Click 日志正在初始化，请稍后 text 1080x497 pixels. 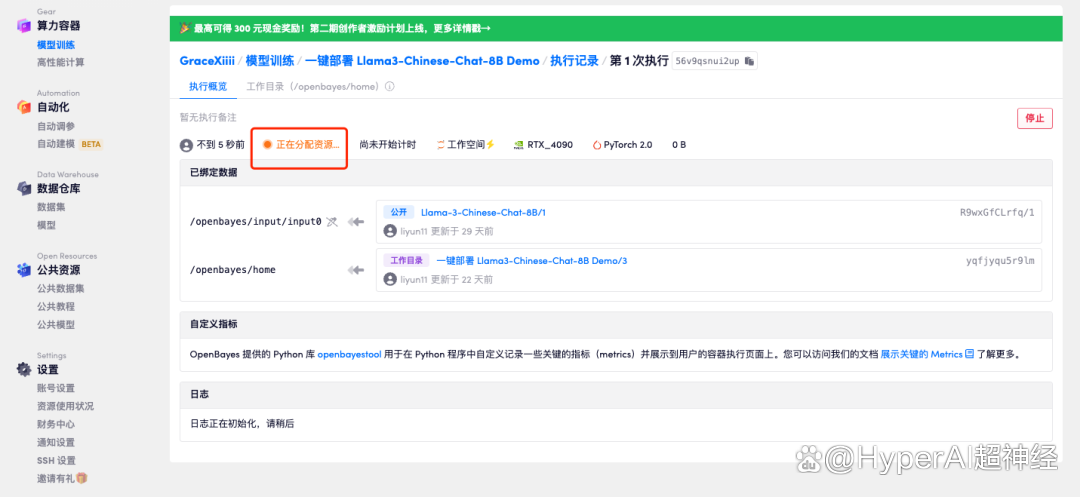[x=242, y=424]
